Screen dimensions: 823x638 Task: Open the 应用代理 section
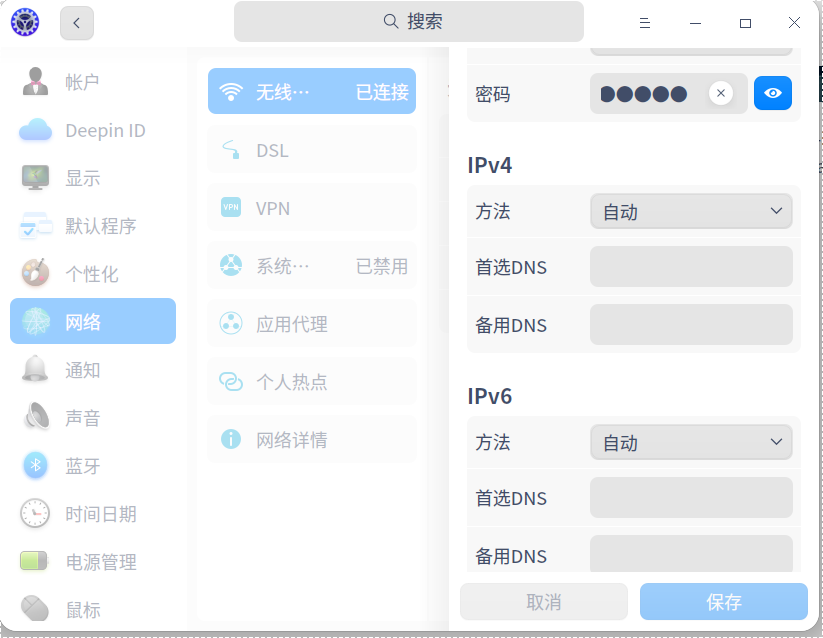(x=312, y=323)
